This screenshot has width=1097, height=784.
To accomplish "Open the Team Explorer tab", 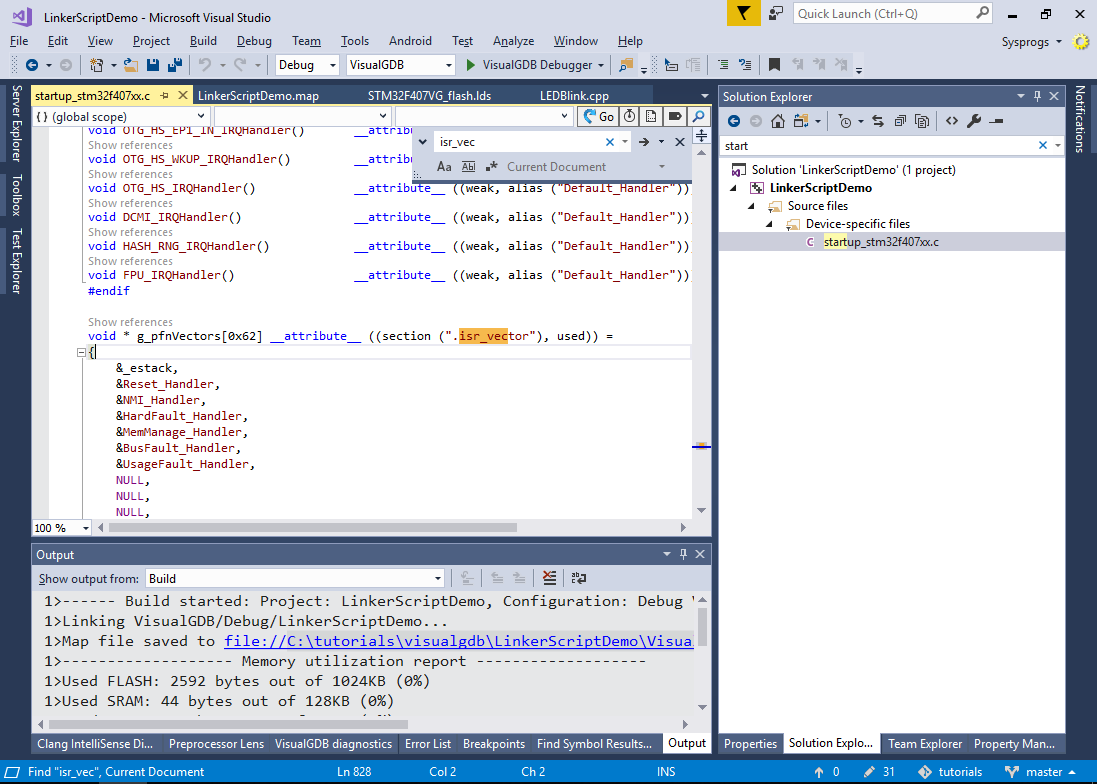I will tap(924, 743).
